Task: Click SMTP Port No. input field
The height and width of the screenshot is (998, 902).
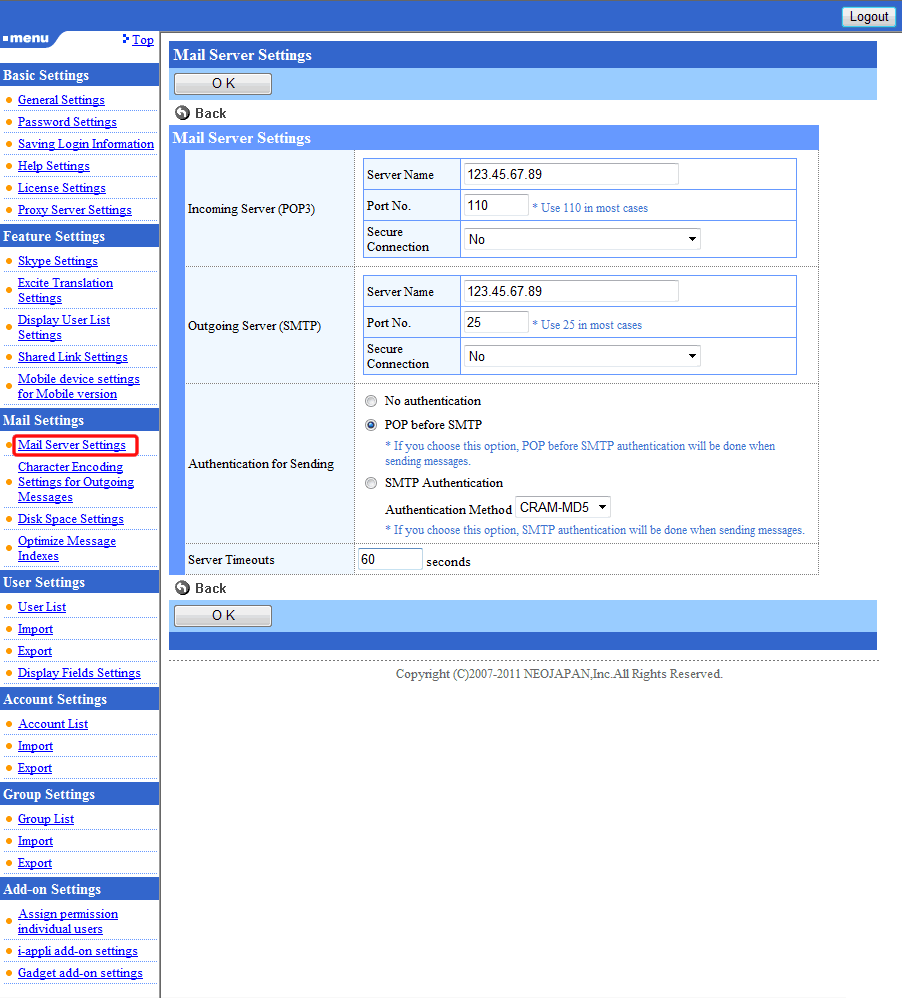Action: pos(496,323)
